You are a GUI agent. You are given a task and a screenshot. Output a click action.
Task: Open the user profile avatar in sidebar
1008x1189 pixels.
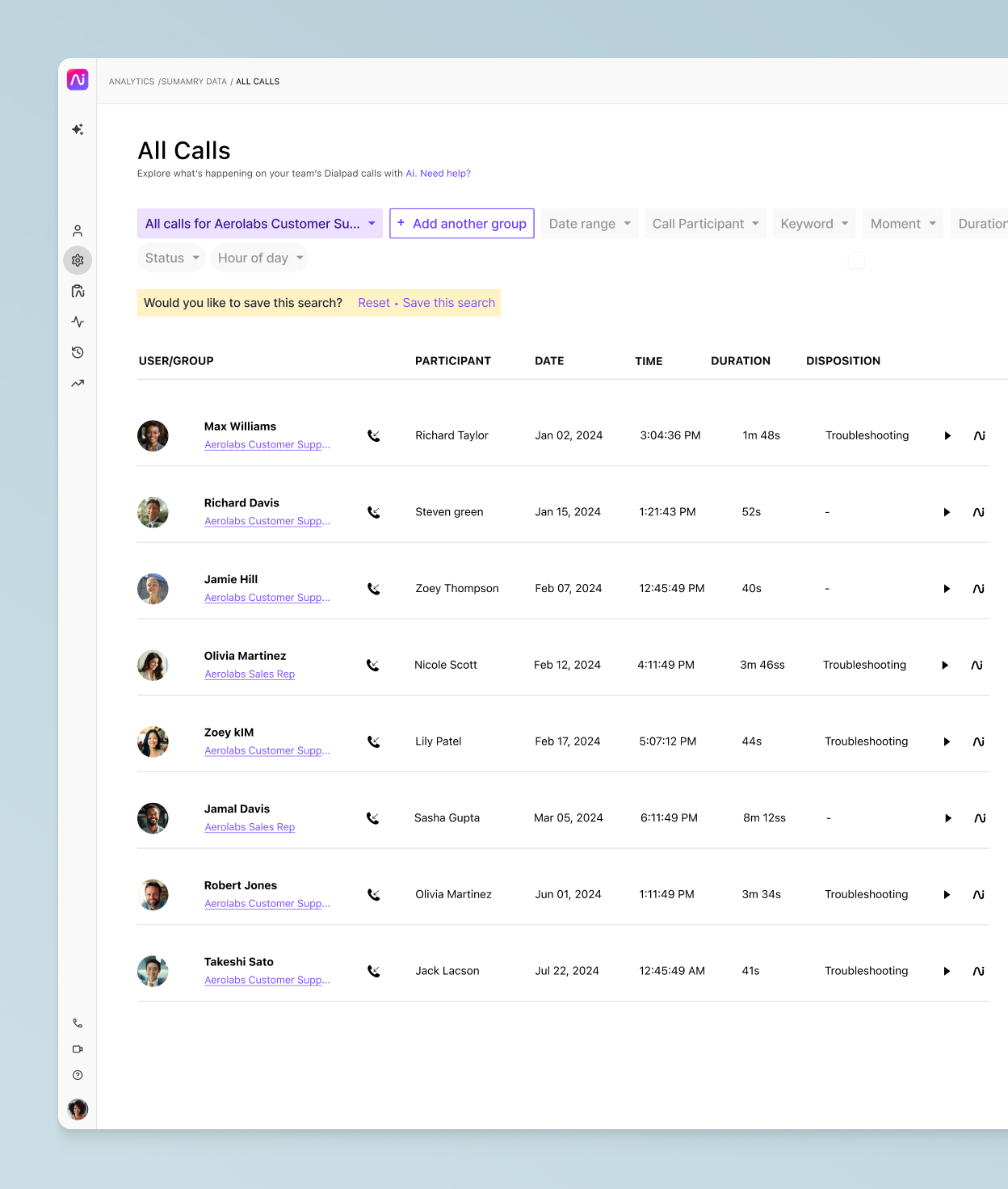coord(78,1109)
